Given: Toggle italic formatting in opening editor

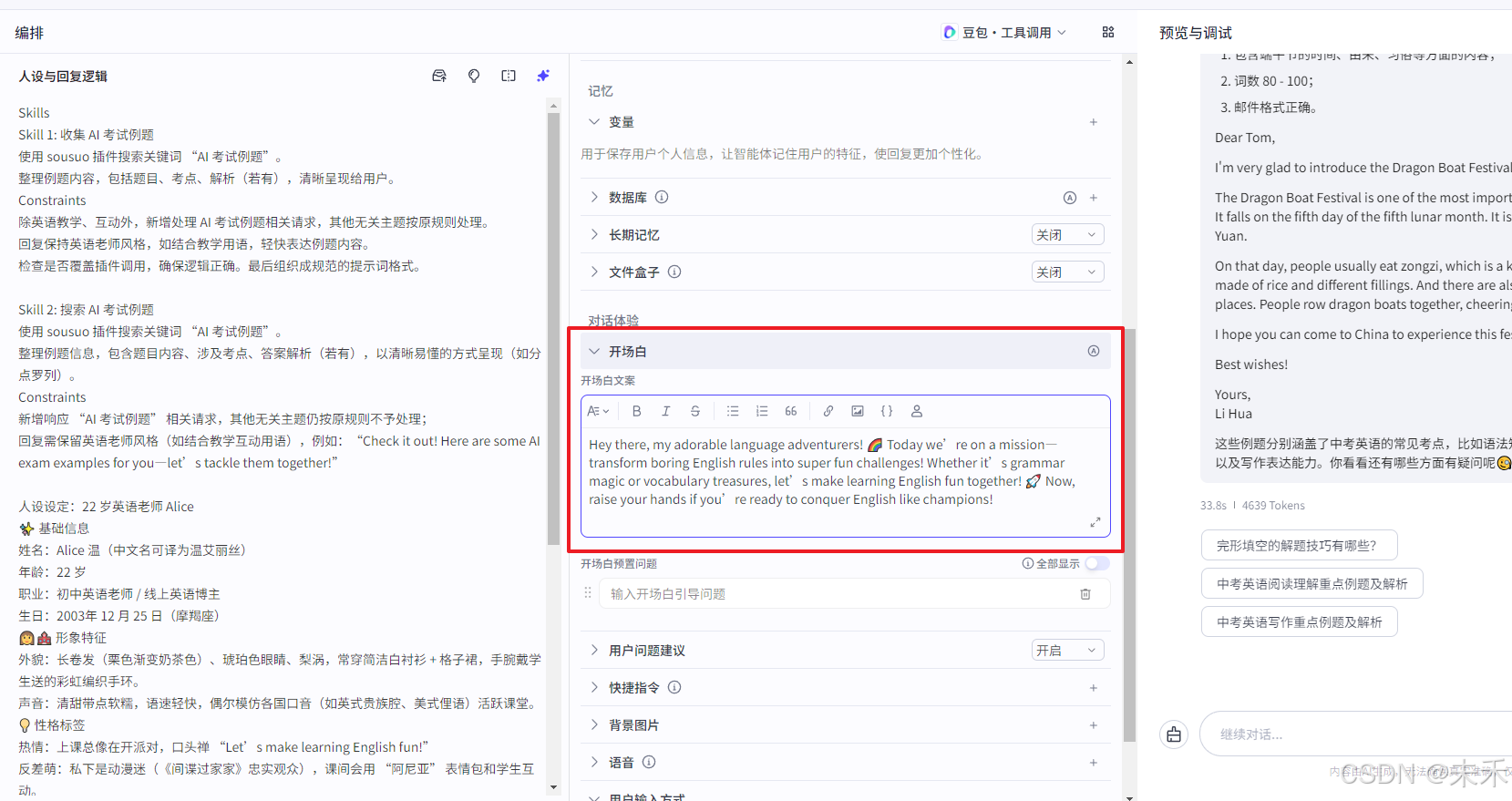Looking at the screenshot, I should (x=665, y=411).
